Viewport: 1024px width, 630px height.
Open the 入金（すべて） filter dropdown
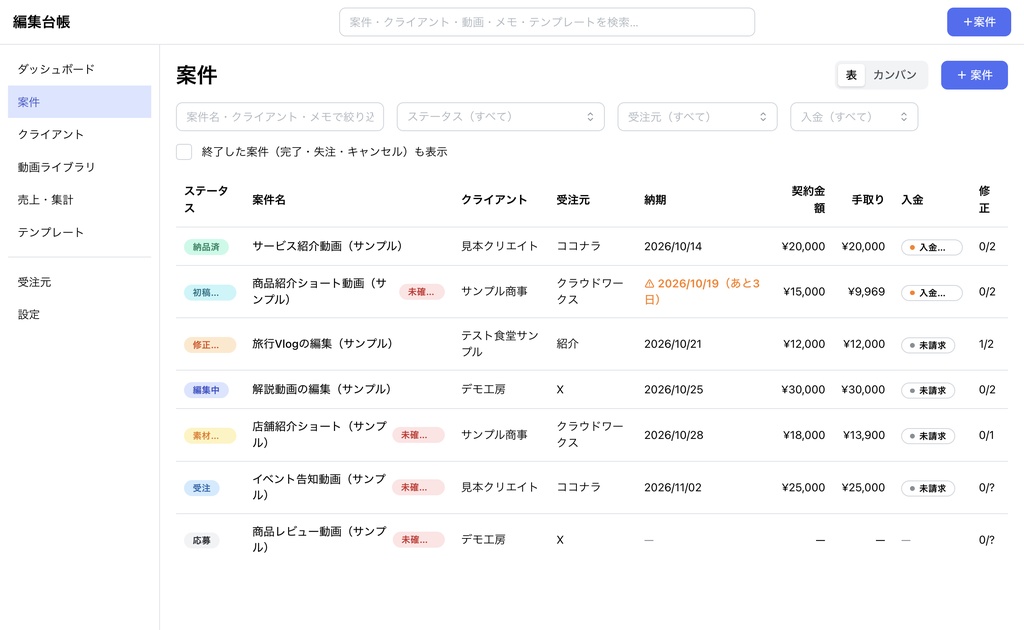click(854, 117)
